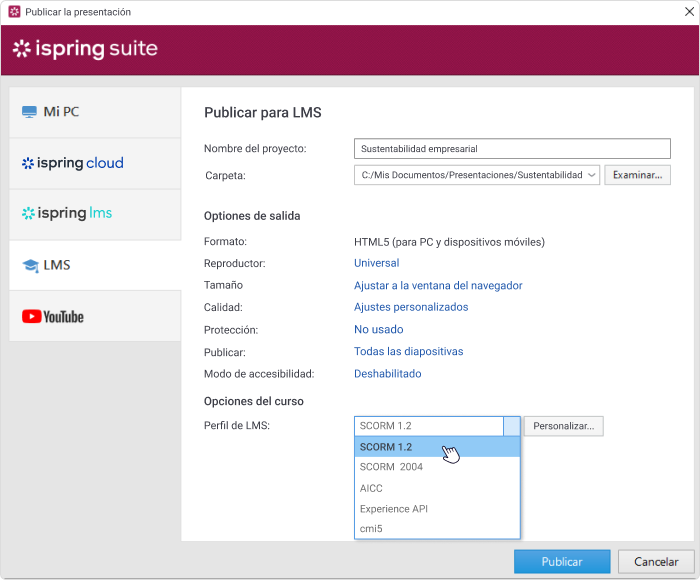Choose Experience API from the profile list

[437, 509]
